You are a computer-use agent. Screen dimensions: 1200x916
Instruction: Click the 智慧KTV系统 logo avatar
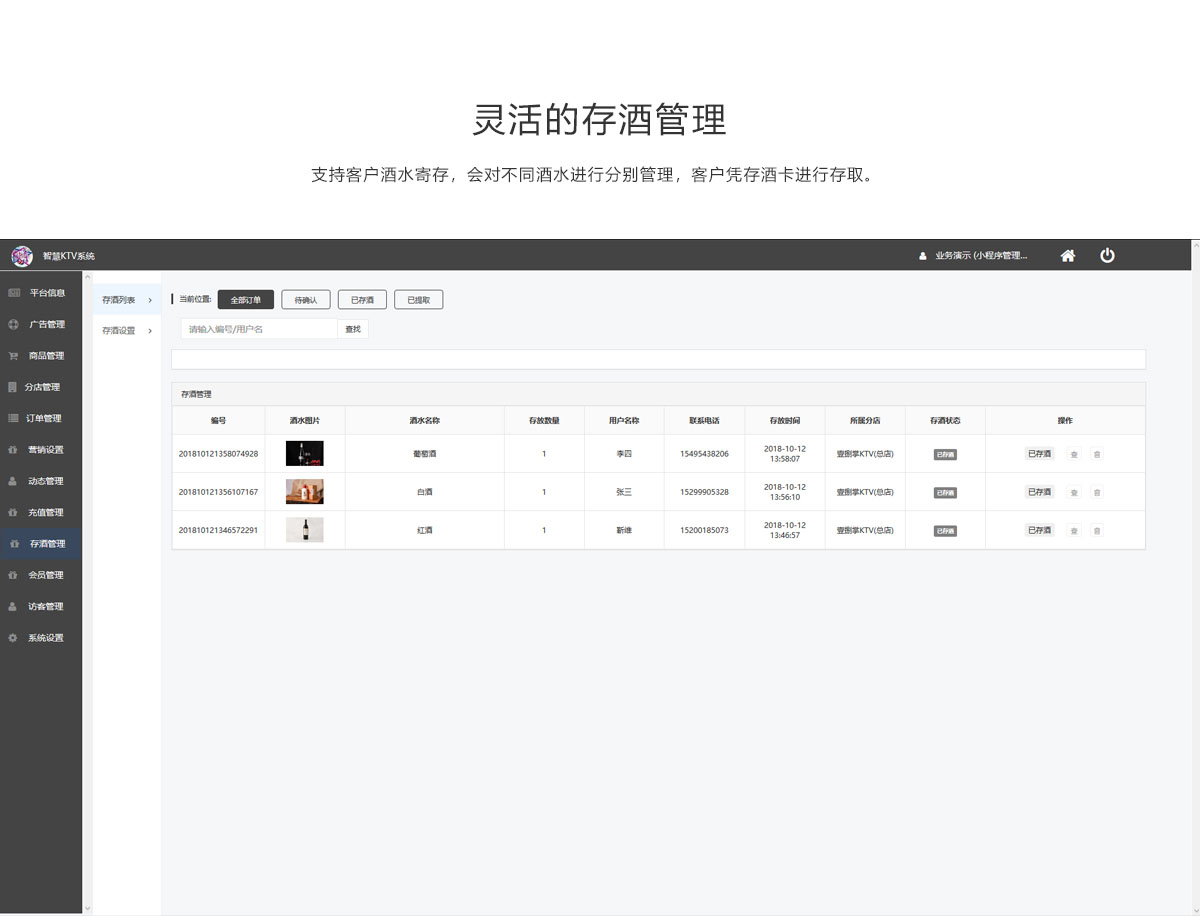pyautogui.click(x=21, y=256)
